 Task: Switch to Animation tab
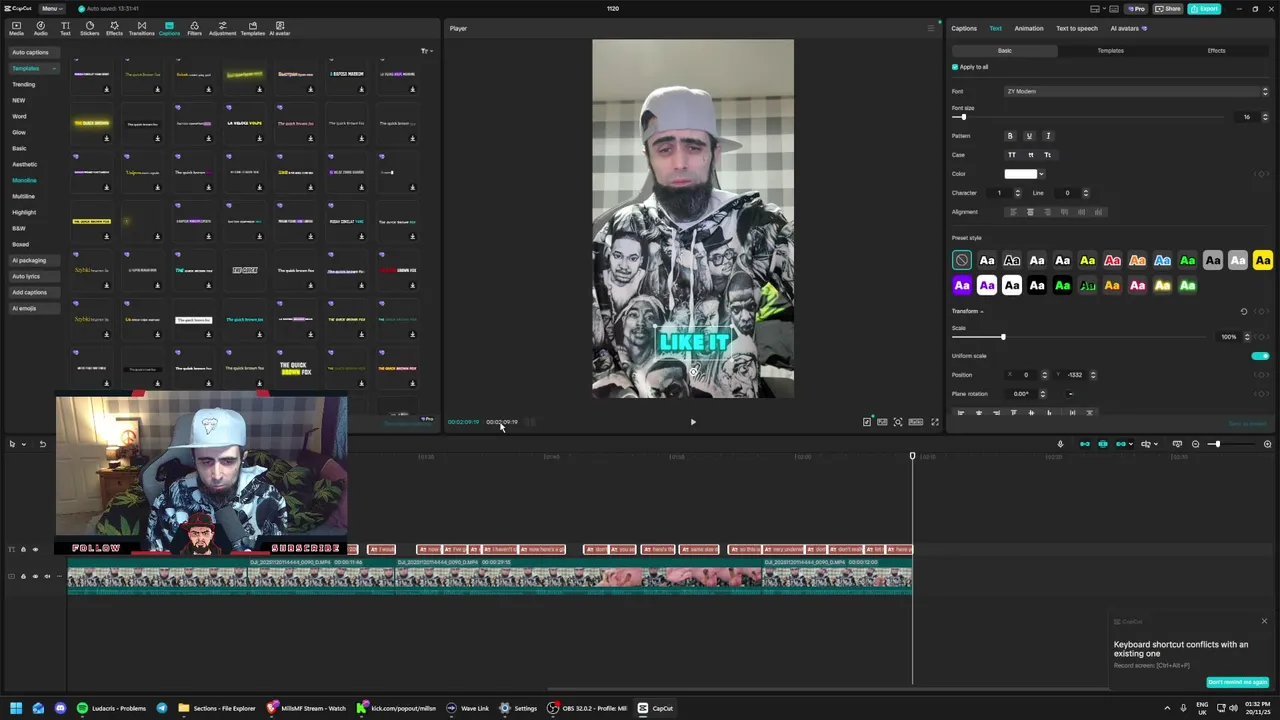pos(1028,28)
